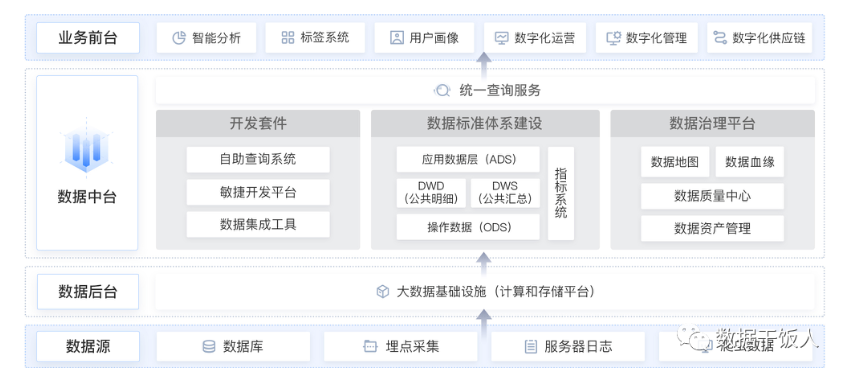The width and height of the screenshot is (851, 379).
Task: Click the blue hexagon 数据中台 illustration
Action: (x=87, y=148)
